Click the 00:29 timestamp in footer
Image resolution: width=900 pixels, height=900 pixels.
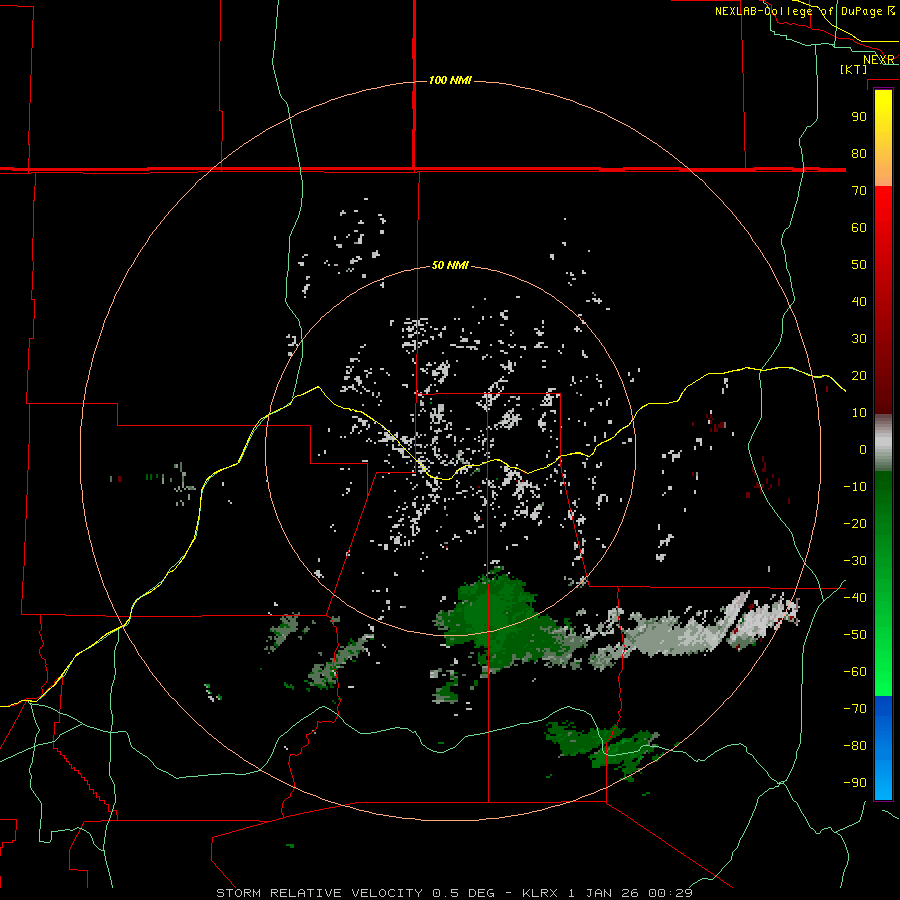[670, 893]
